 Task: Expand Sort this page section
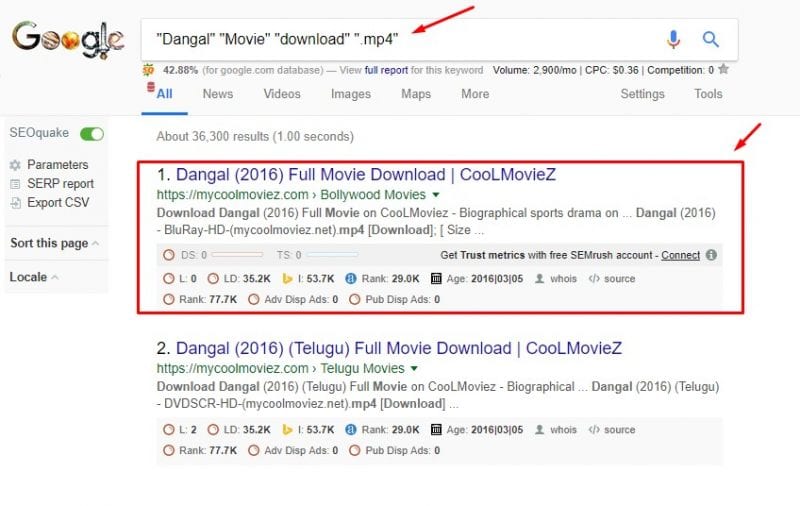point(55,243)
